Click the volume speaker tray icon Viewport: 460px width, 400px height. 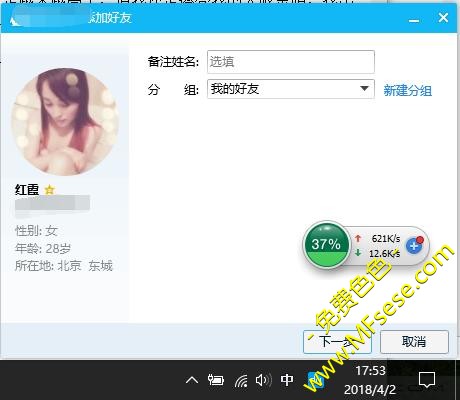tap(263, 380)
